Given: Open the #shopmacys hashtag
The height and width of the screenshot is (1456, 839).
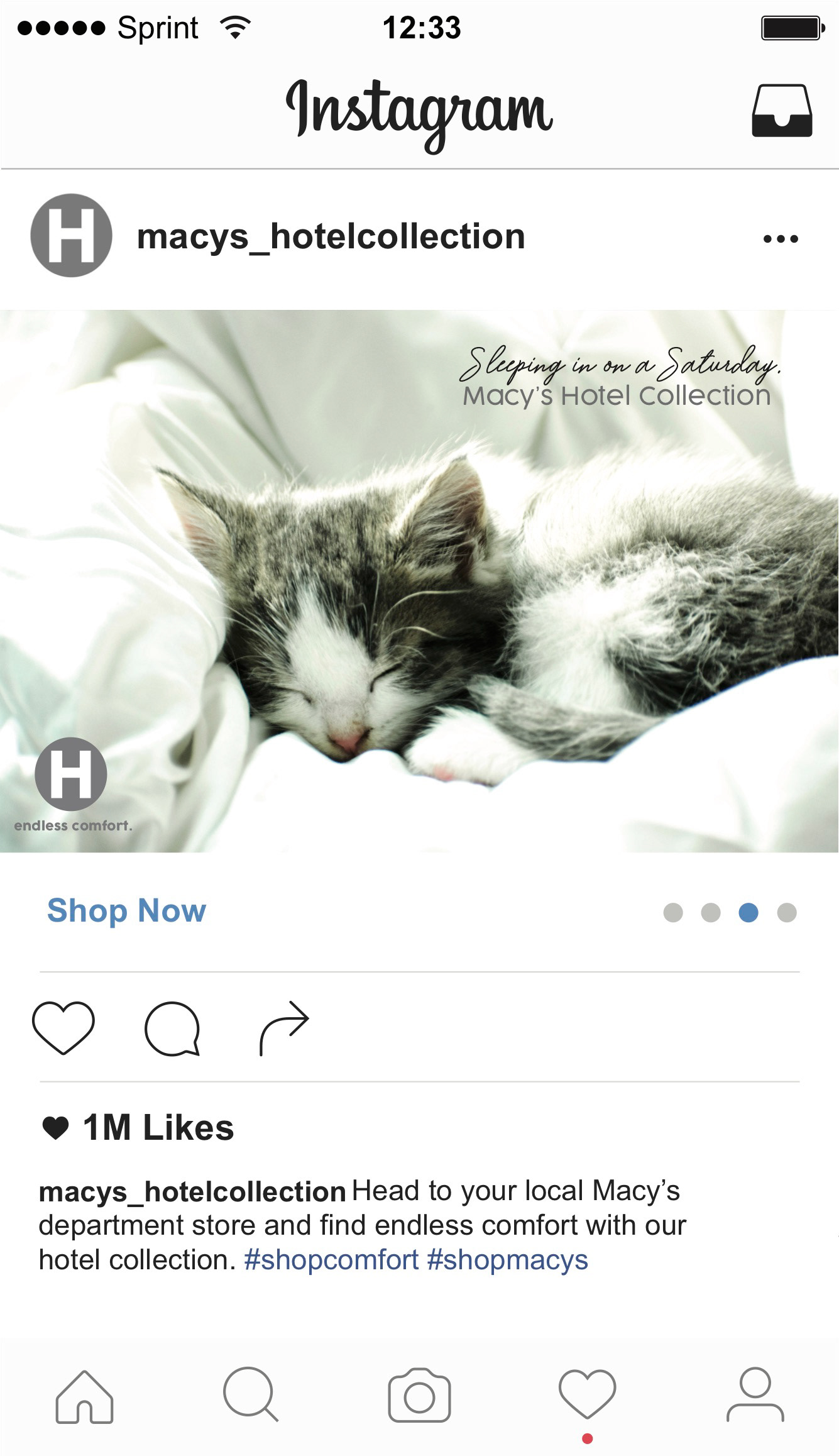Looking at the screenshot, I should point(508,1260).
